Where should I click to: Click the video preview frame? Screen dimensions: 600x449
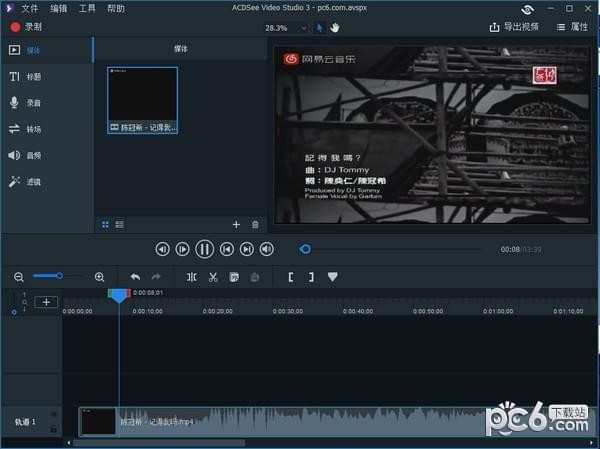pos(432,135)
